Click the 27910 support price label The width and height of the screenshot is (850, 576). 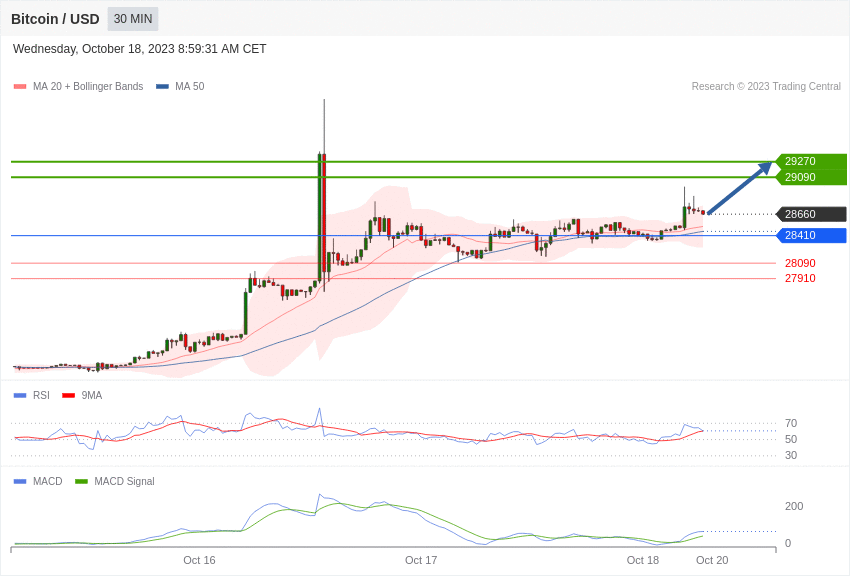(x=800, y=278)
